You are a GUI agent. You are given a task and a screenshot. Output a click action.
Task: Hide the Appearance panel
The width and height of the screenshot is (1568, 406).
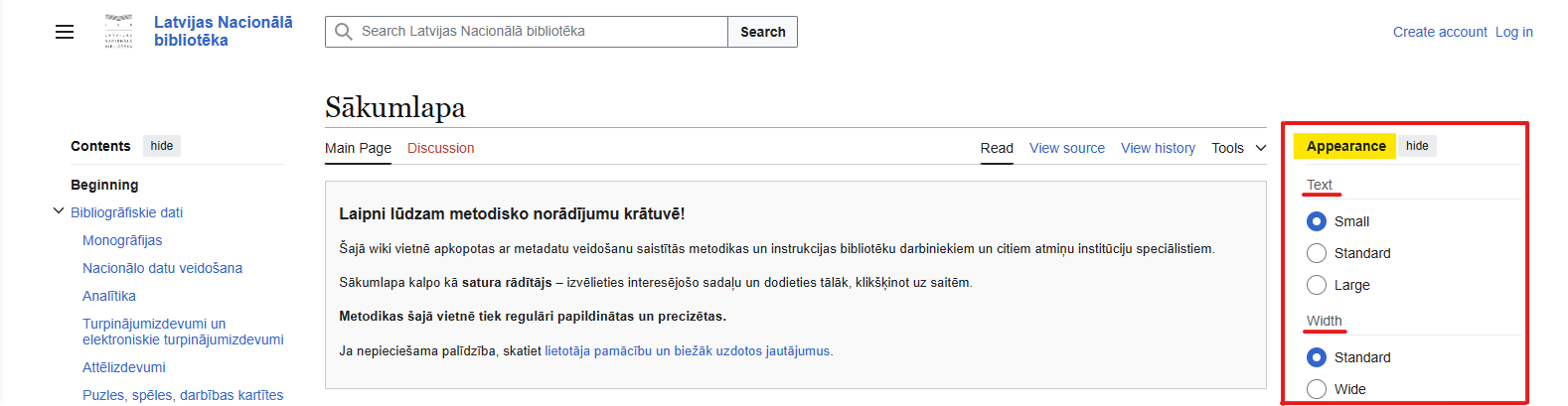coord(1417,146)
